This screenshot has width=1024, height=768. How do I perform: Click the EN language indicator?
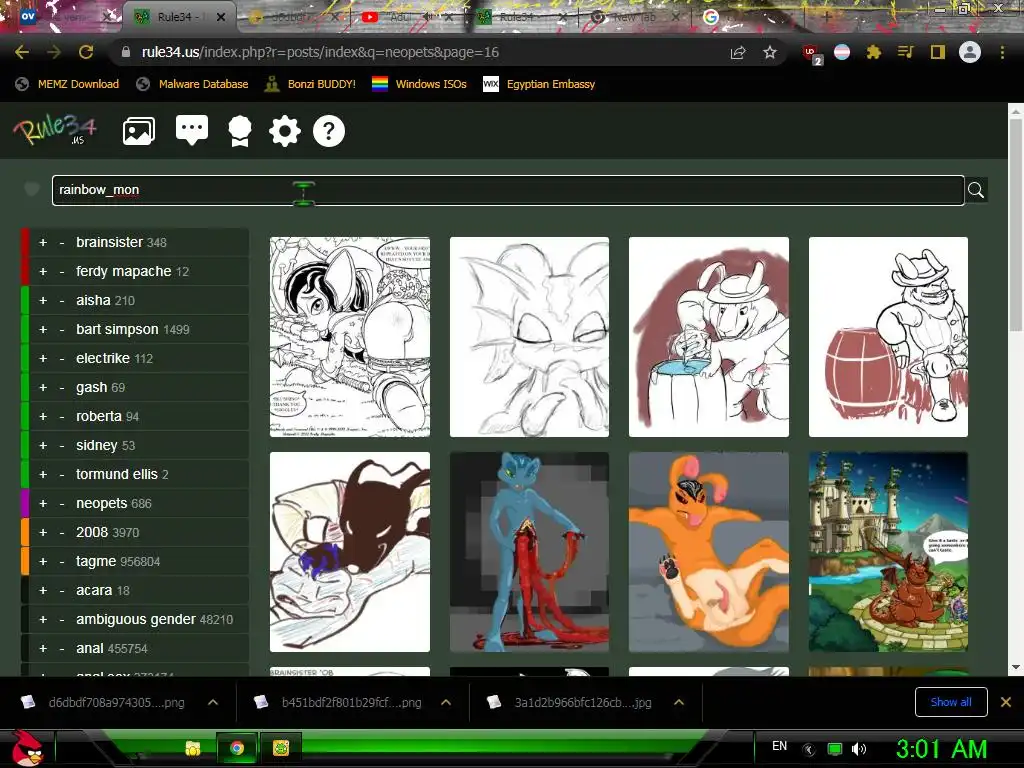[779, 746]
